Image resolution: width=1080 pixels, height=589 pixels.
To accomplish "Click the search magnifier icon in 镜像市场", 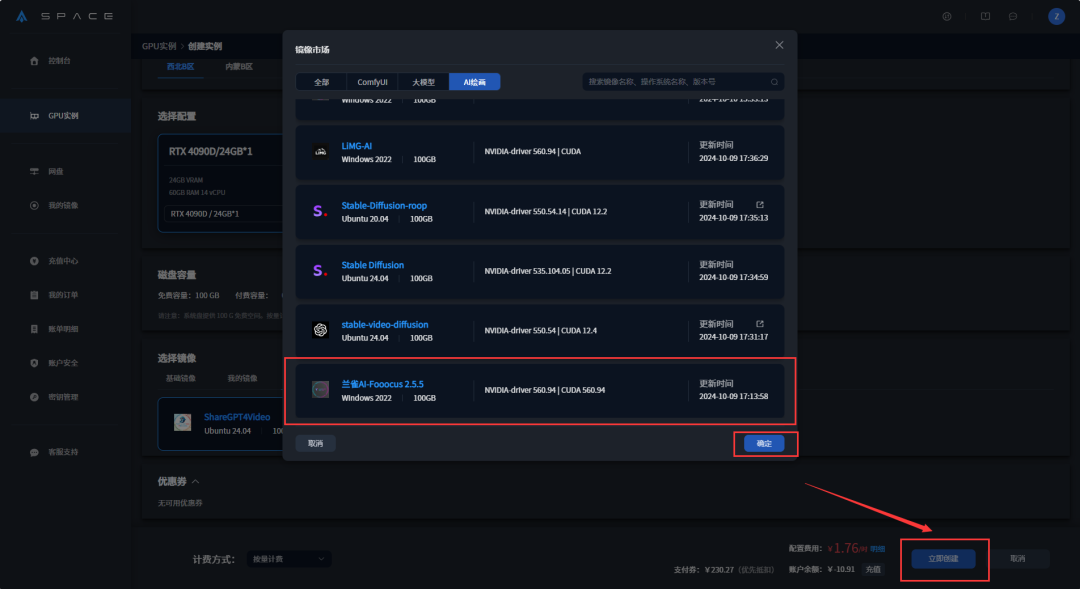I will pos(774,82).
